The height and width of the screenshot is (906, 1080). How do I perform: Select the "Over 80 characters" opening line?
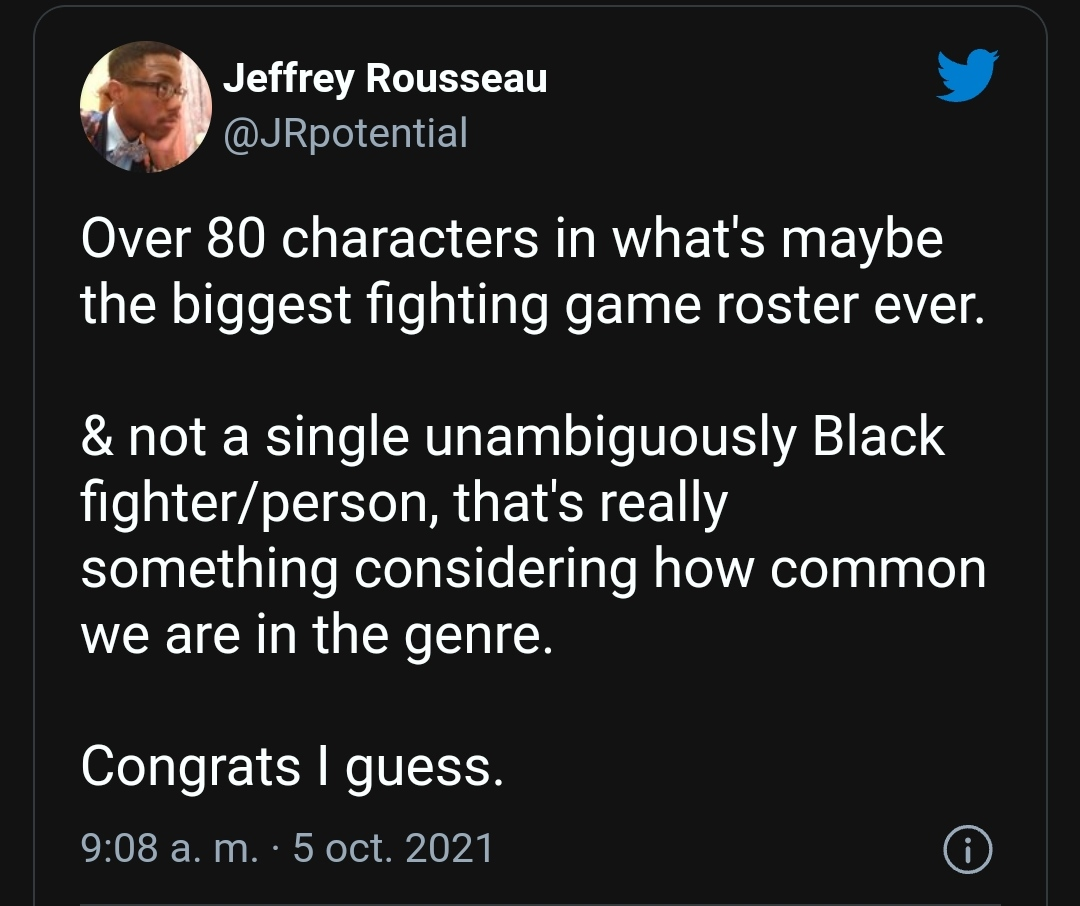[x=309, y=239]
